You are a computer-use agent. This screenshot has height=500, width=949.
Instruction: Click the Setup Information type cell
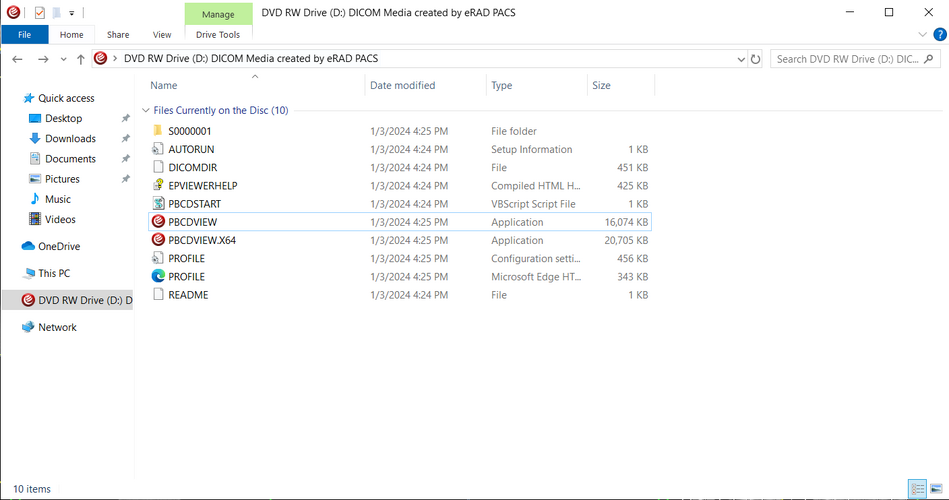point(531,150)
